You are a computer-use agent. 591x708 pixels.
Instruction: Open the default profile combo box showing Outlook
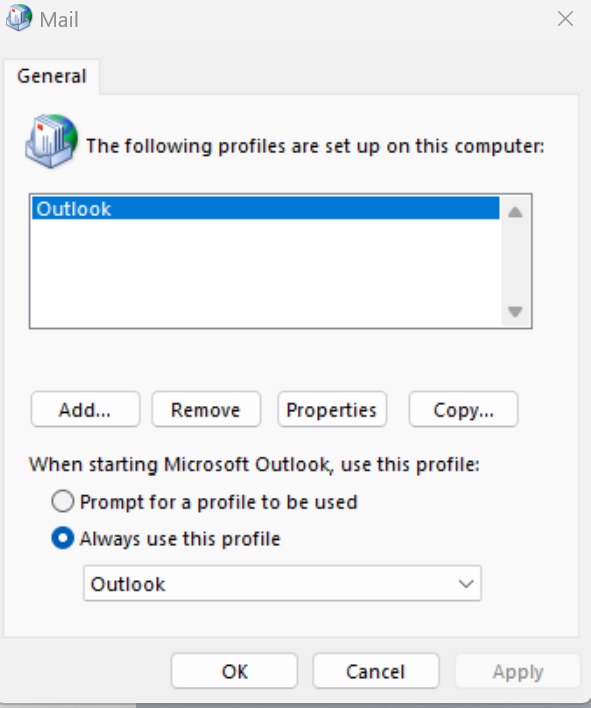pos(282,583)
